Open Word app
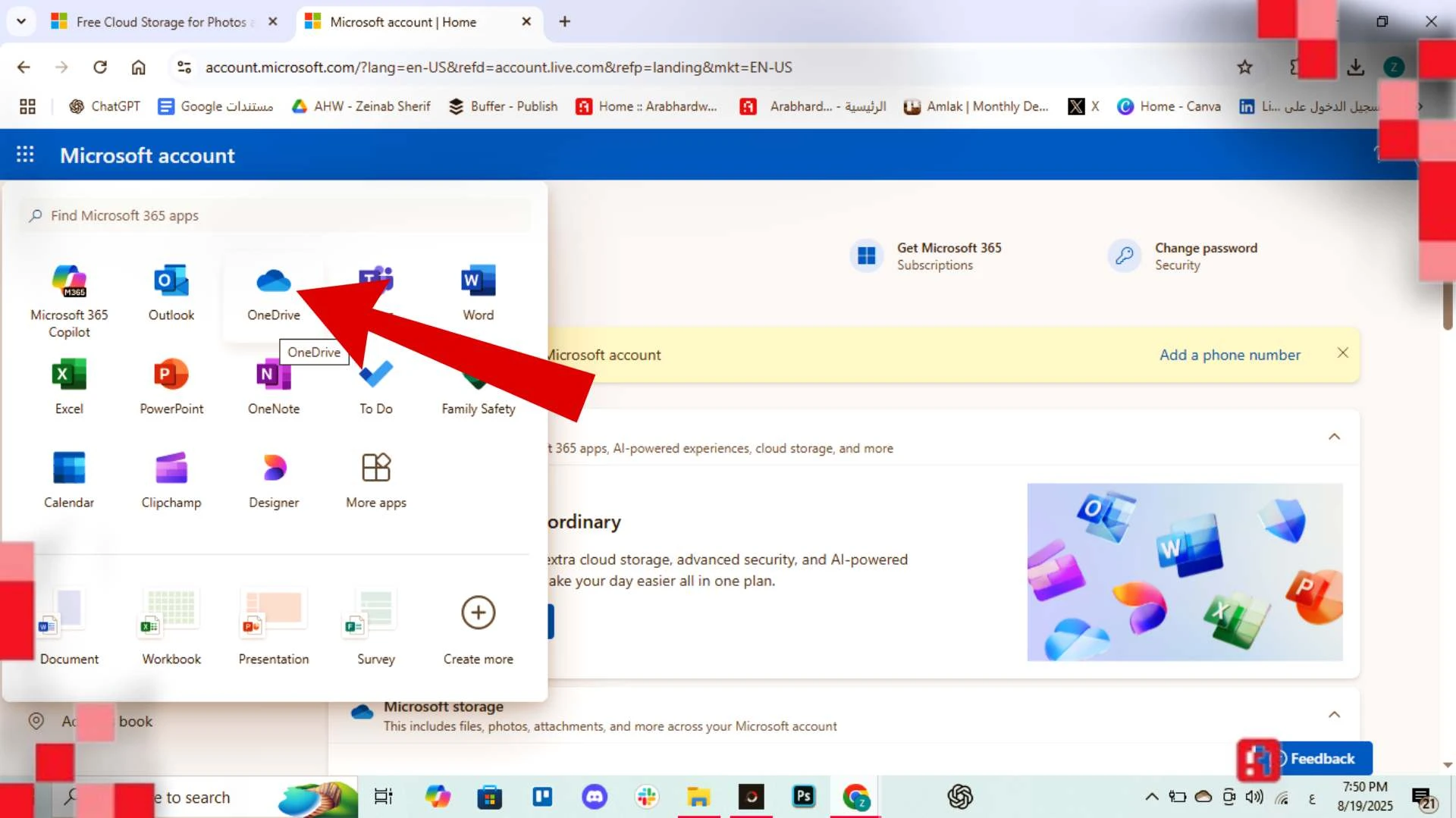 pyautogui.click(x=479, y=293)
